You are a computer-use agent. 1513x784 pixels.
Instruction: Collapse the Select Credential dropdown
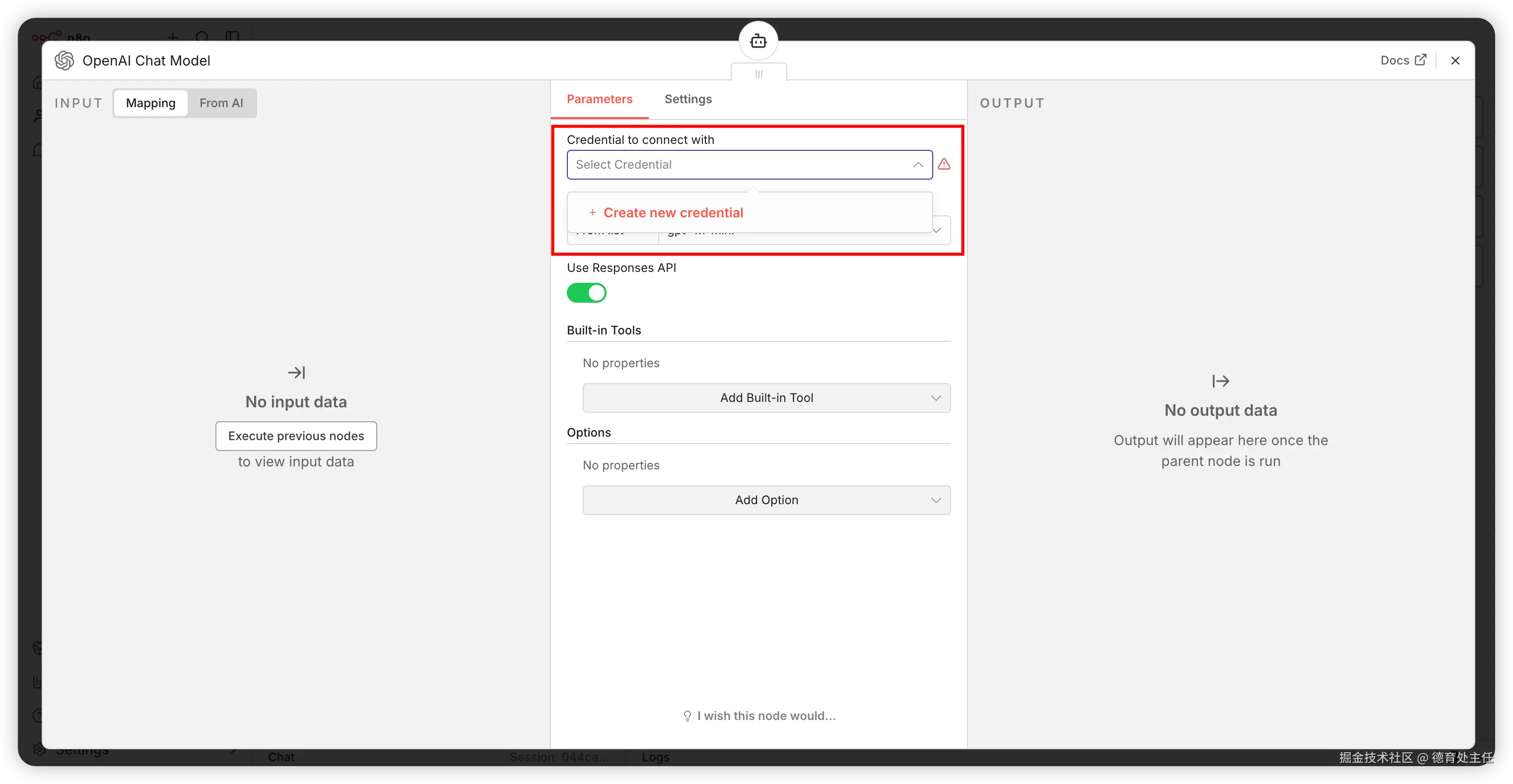[917, 164]
